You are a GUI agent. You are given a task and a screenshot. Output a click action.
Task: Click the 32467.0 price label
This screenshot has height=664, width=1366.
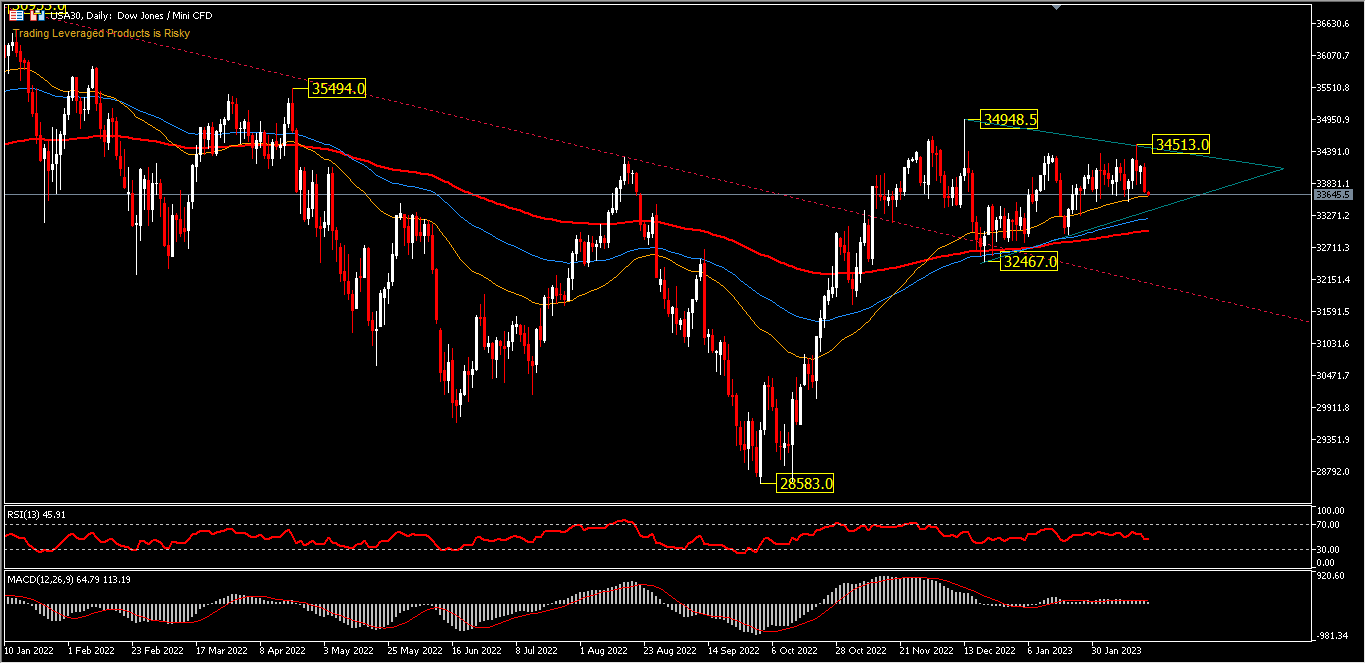pos(1029,262)
